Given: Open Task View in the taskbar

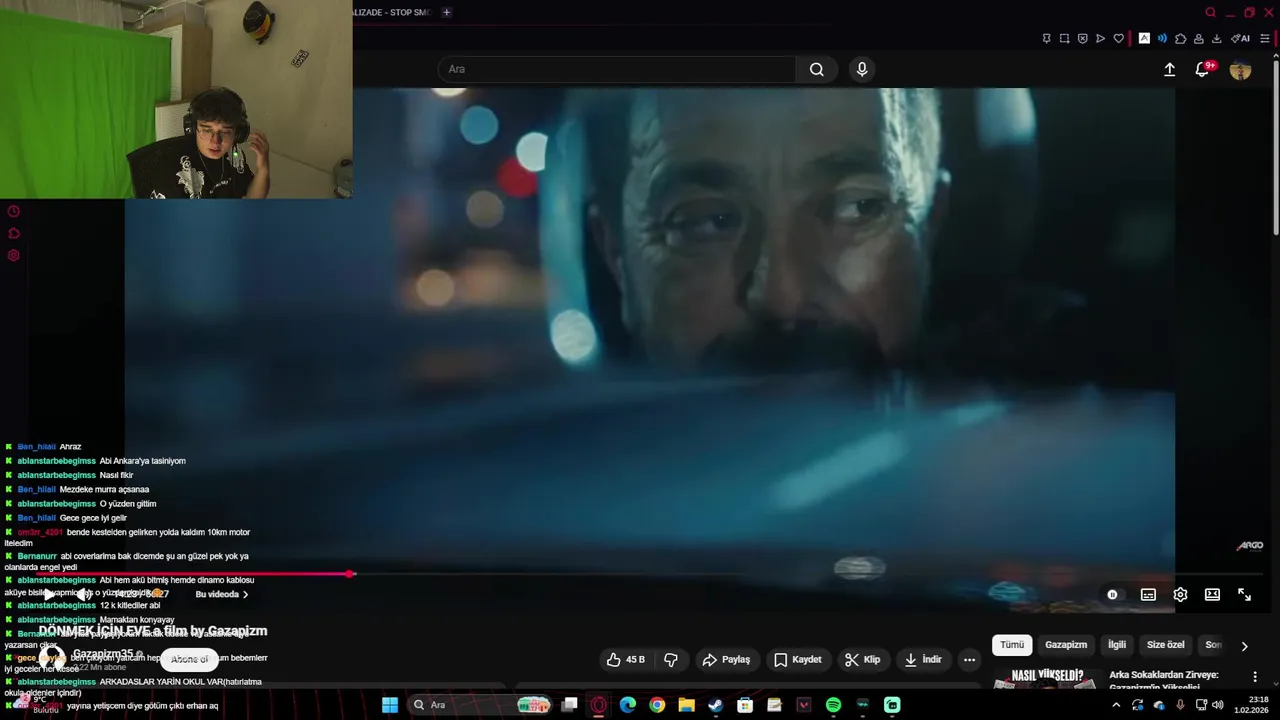Looking at the screenshot, I should [x=569, y=705].
